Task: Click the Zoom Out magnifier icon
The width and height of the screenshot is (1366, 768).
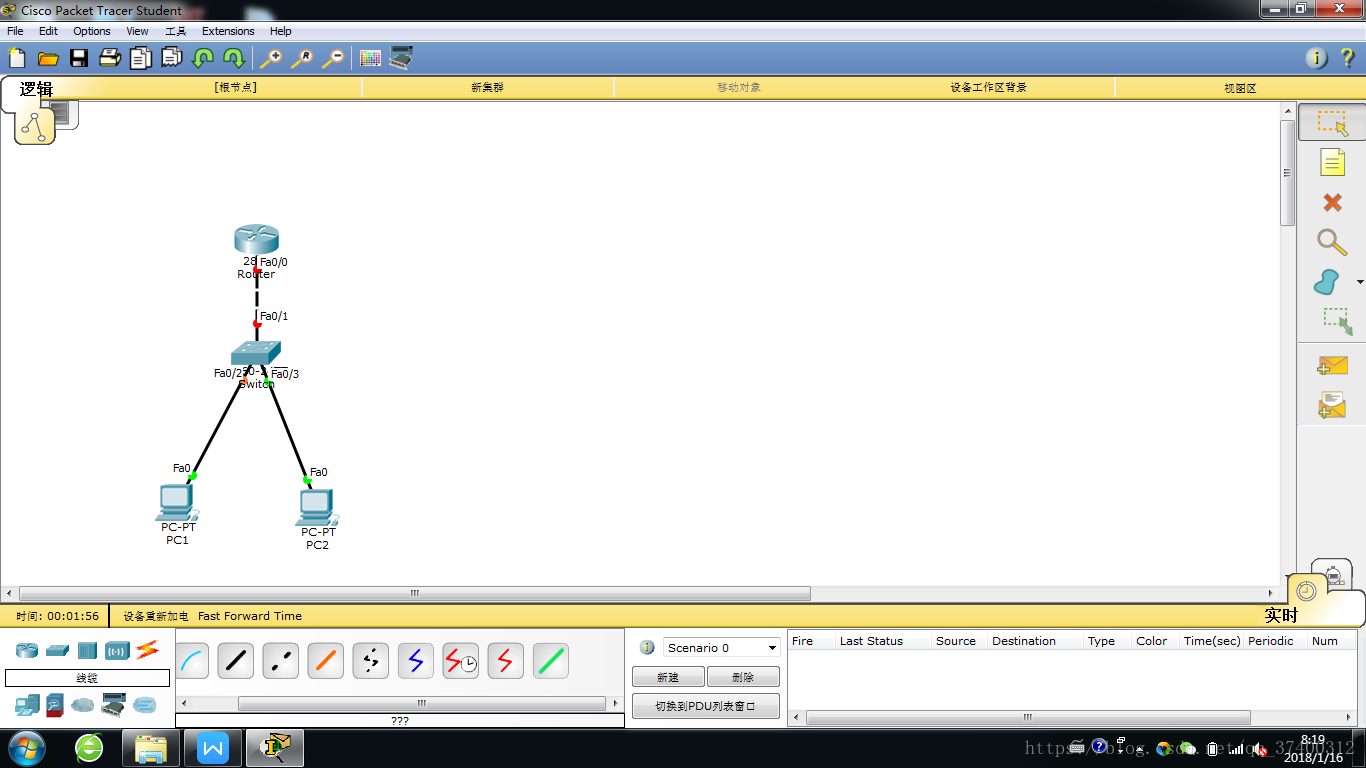Action: (x=332, y=58)
